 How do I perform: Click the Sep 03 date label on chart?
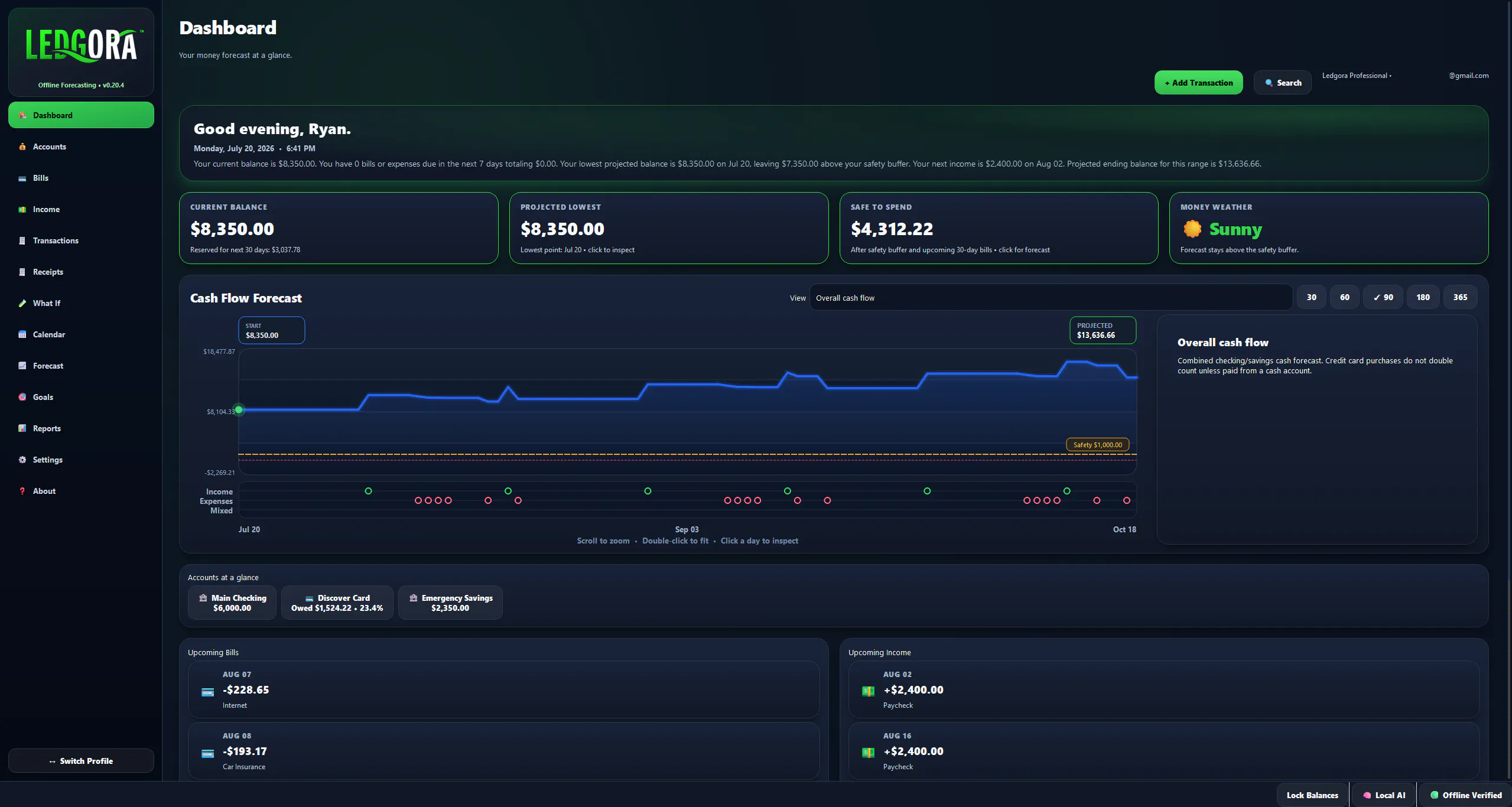pos(687,529)
